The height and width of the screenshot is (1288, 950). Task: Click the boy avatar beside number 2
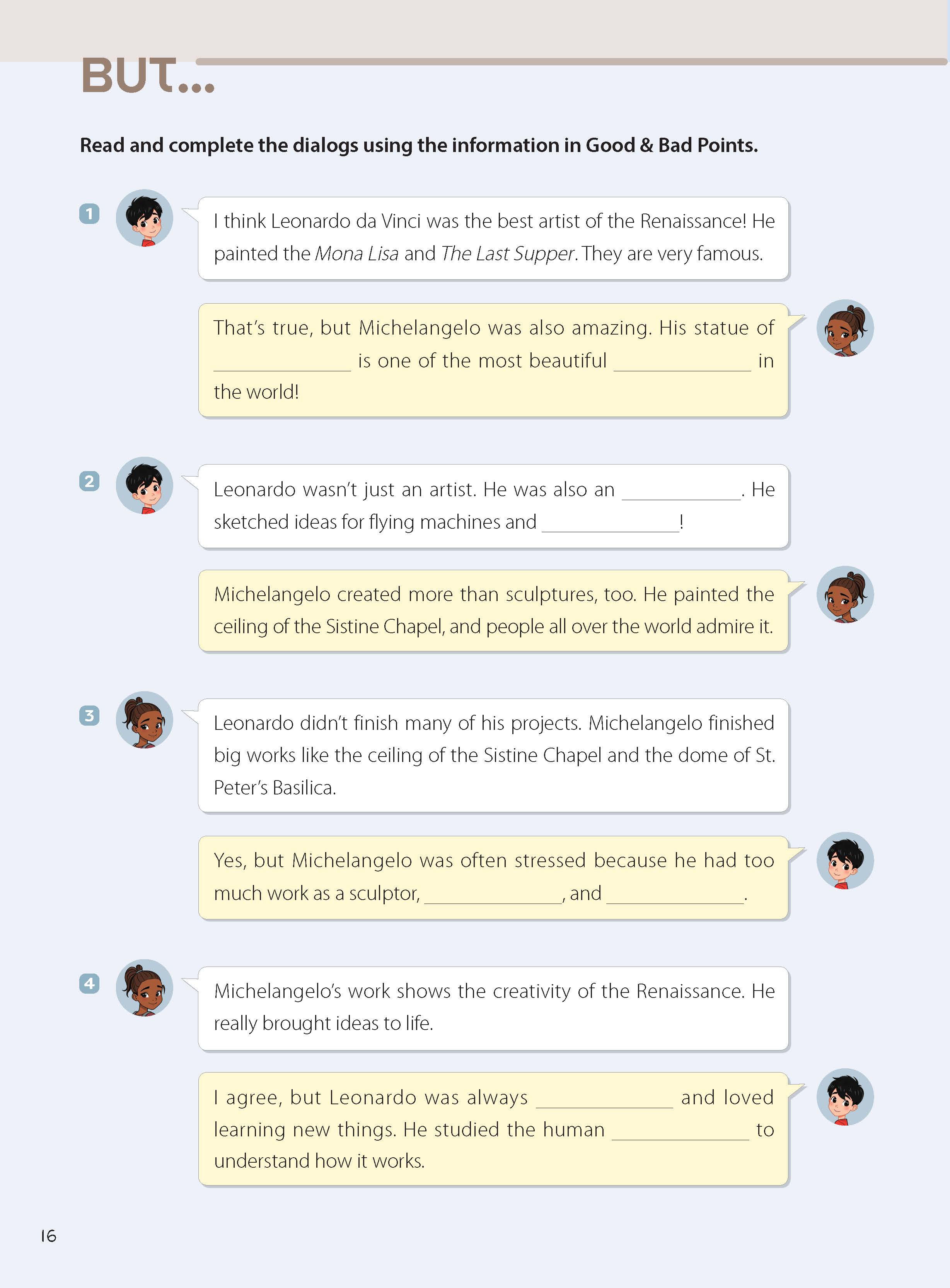(x=144, y=485)
